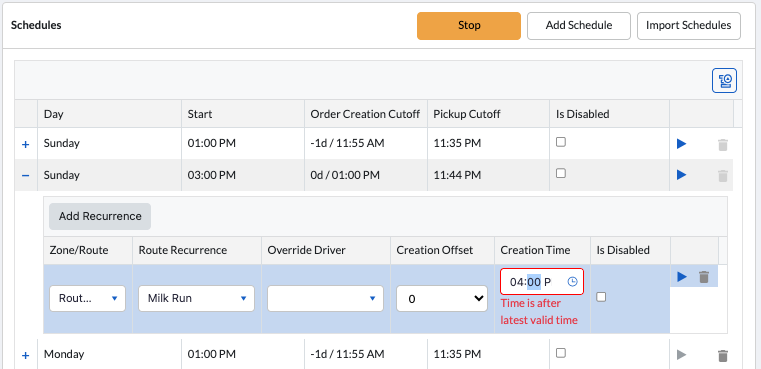Click the Add Recurrence button
Viewport: 761px width, 369px height.
(100, 216)
